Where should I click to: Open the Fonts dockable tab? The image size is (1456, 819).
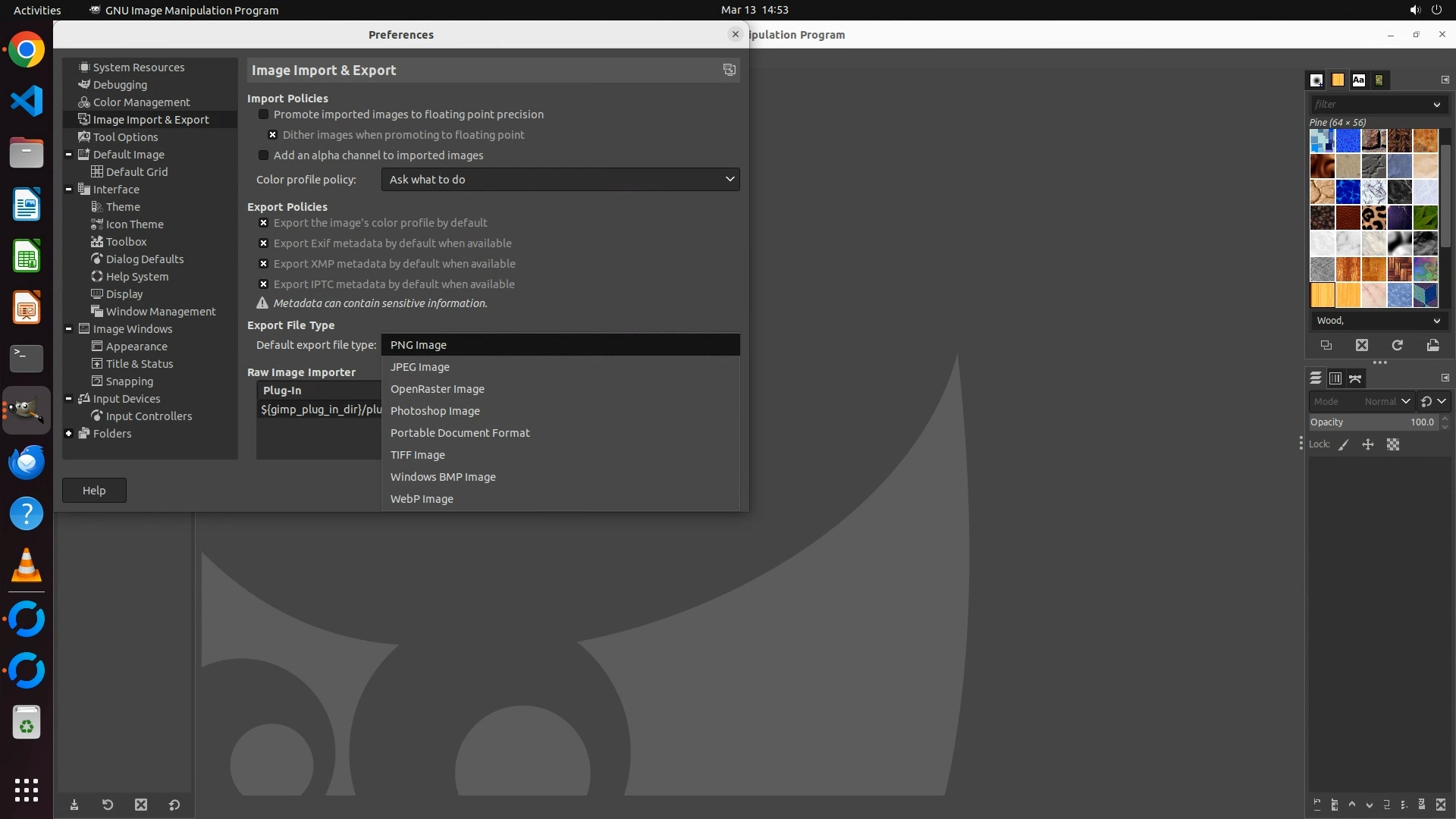(x=1358, y=80)
